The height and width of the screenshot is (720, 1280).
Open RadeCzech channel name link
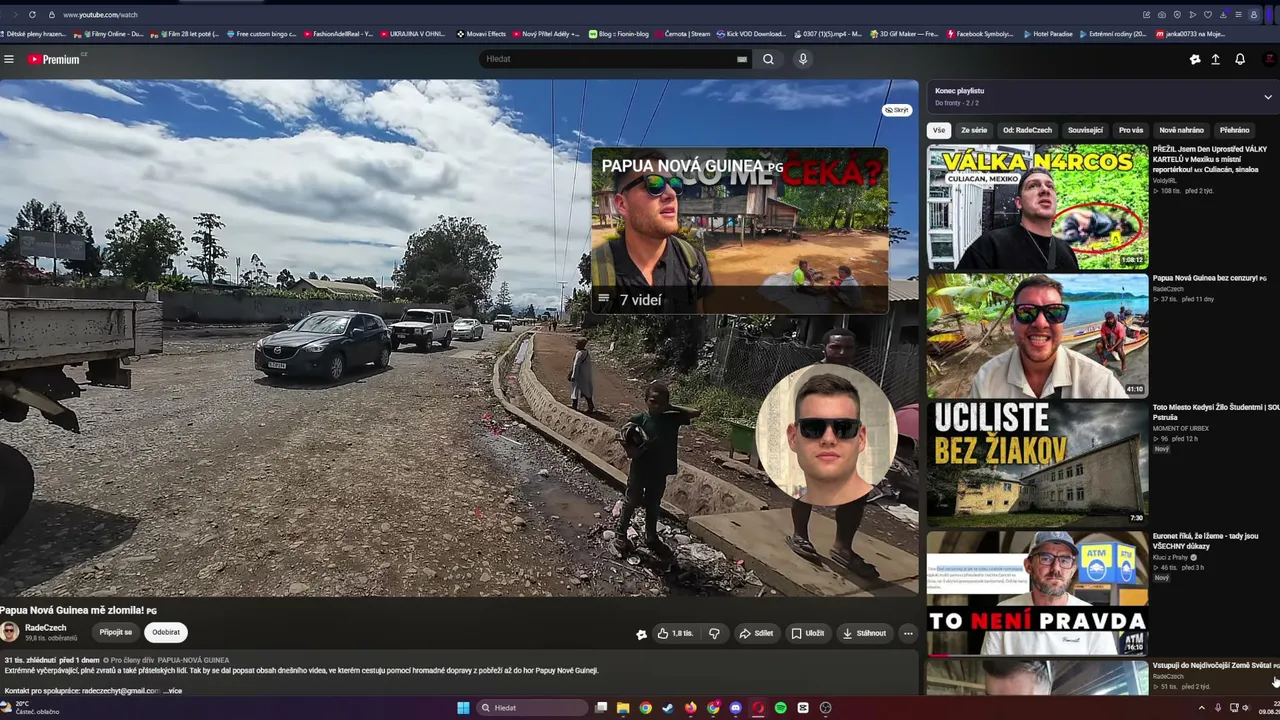point(46,628)
